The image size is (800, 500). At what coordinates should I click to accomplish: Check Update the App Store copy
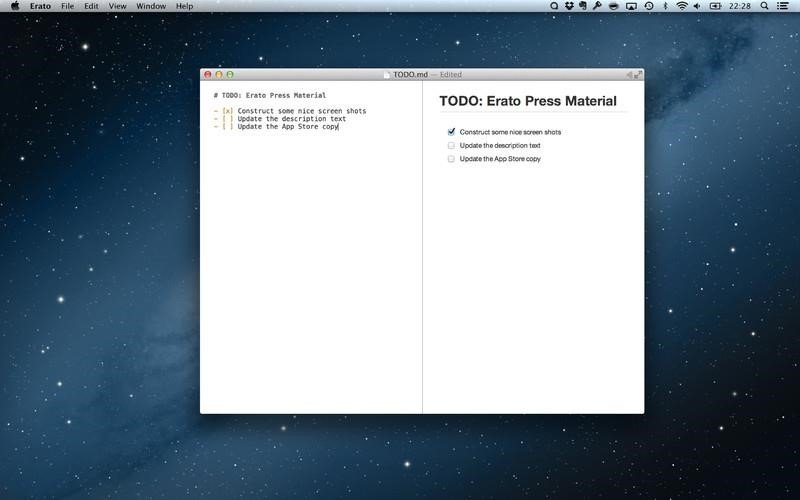pos(451,159)
